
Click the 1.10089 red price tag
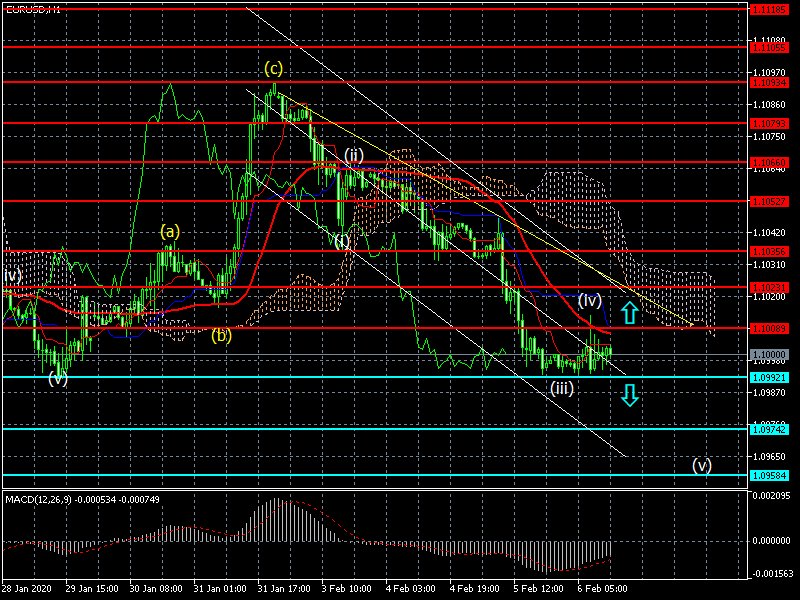pos(769,329)
